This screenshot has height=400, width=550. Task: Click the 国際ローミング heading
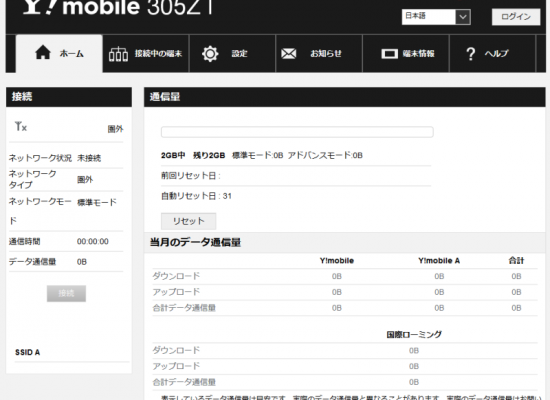pos(414,334)
